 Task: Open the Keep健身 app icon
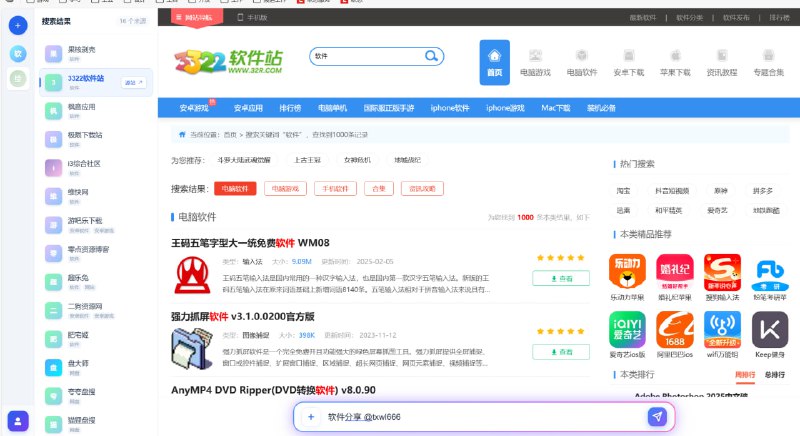tap(770, 329)
